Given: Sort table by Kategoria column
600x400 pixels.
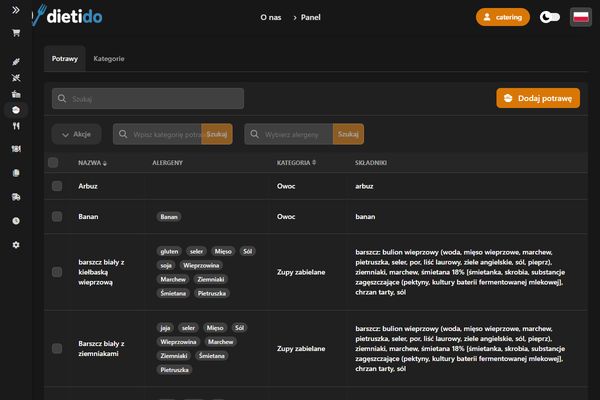Looking at the screenshot, I should click(296, 162).
